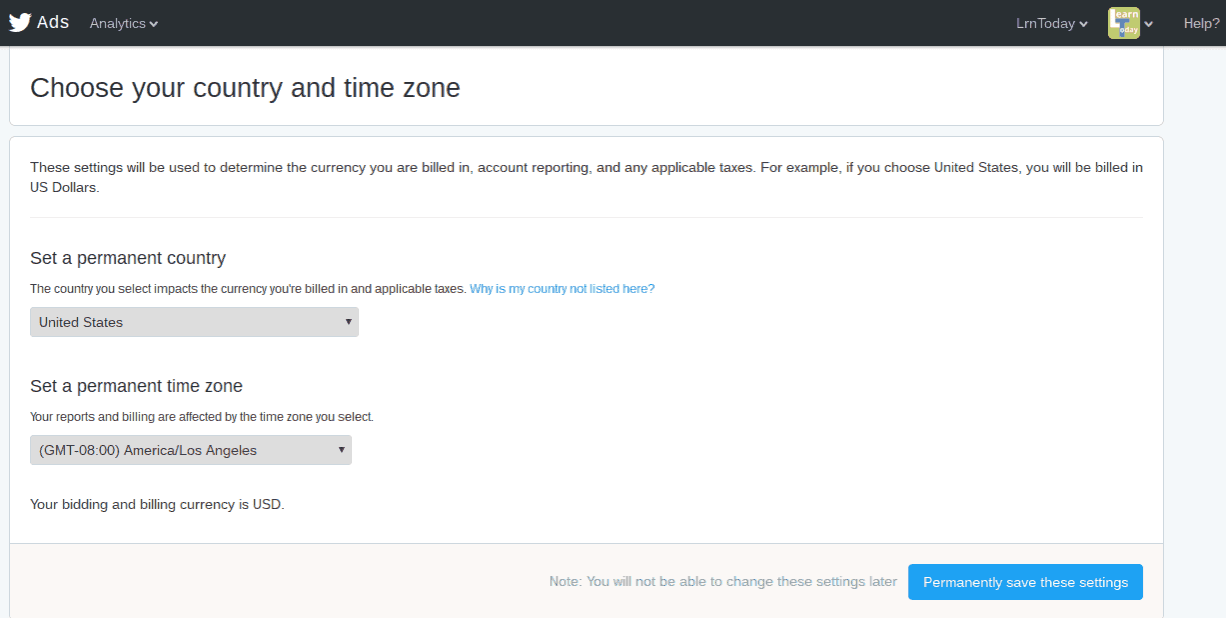Screen dimensions: 1226x618
Task: Click the 'Set a permanent country' heading
Action: 128,258
